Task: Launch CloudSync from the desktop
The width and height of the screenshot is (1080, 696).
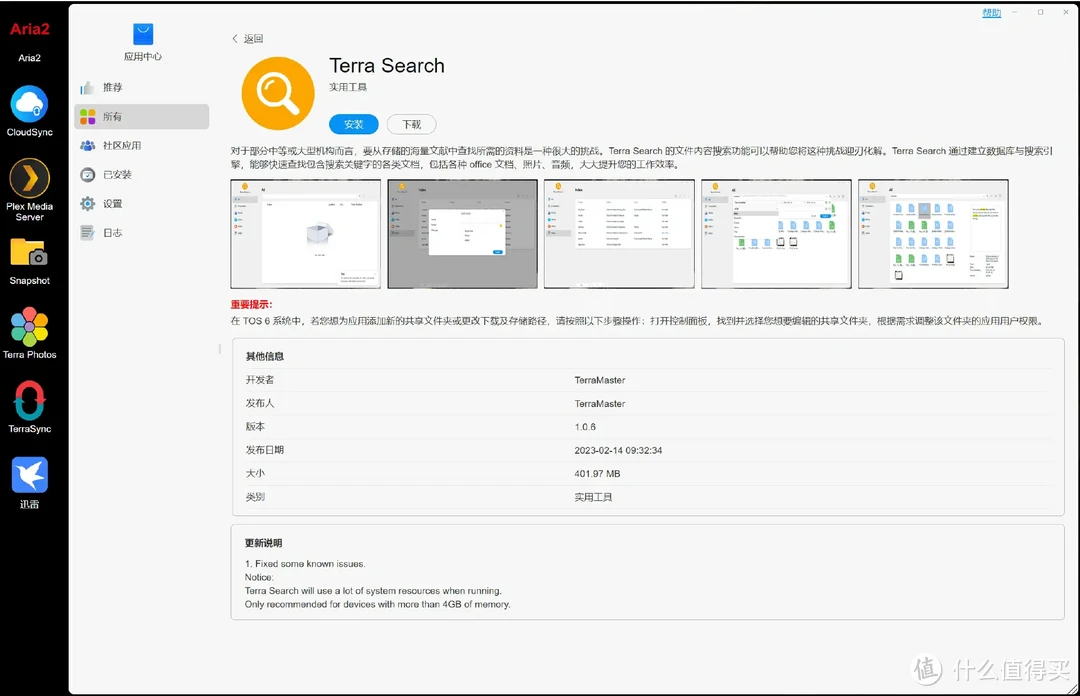Action: (x=29, y=104)
